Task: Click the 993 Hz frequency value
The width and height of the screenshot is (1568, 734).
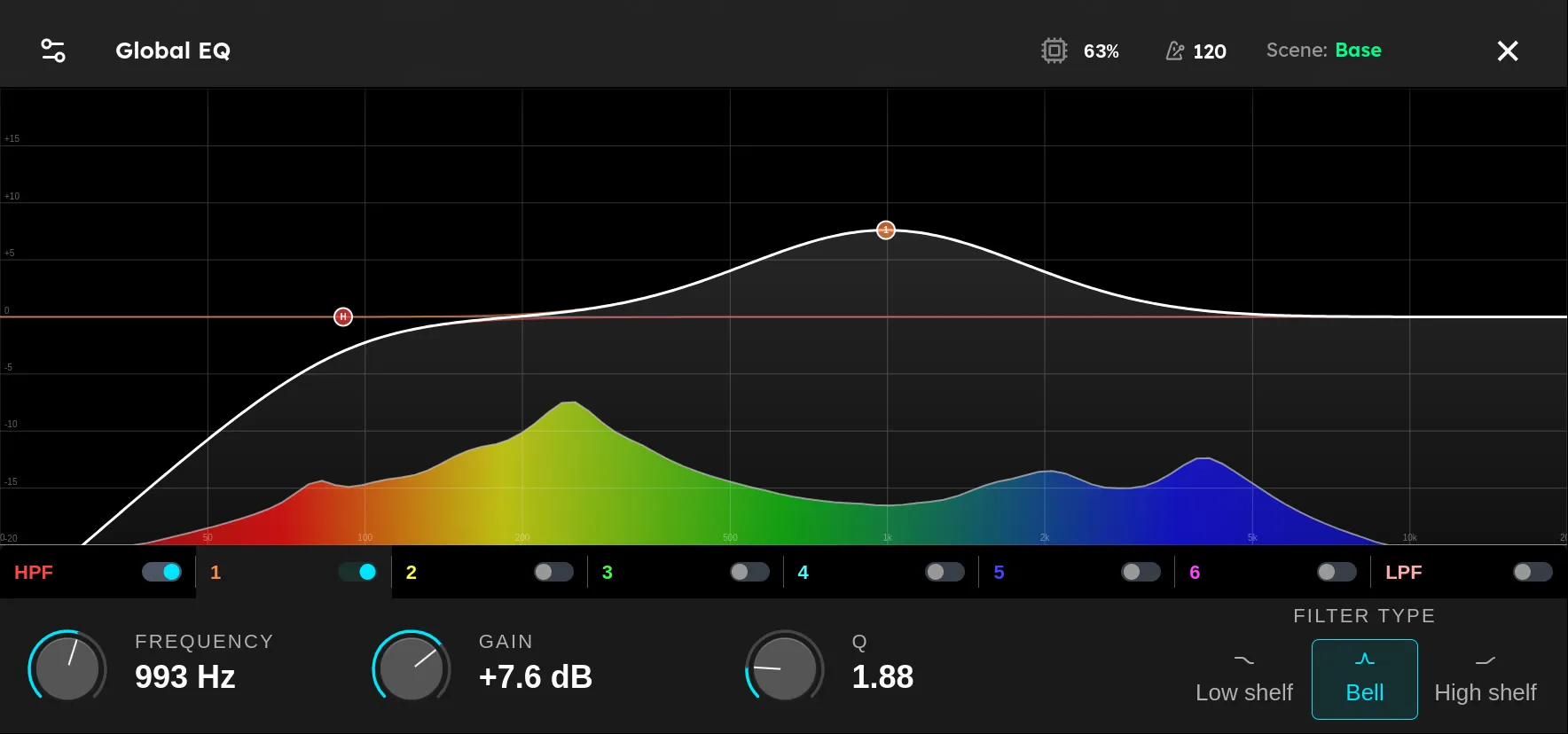Action: [x=185, y=677]
